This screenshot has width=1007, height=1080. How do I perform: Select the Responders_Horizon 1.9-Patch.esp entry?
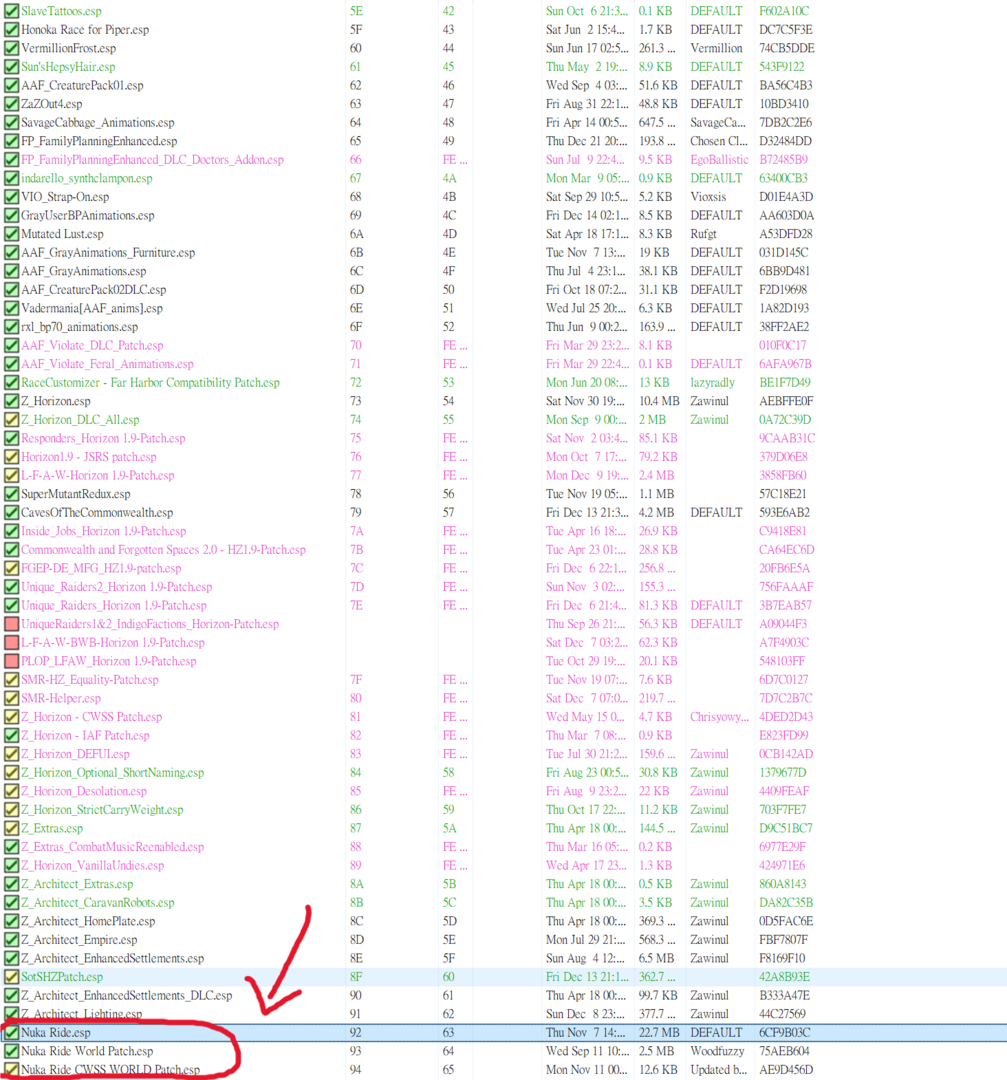(x=103, y=439)
